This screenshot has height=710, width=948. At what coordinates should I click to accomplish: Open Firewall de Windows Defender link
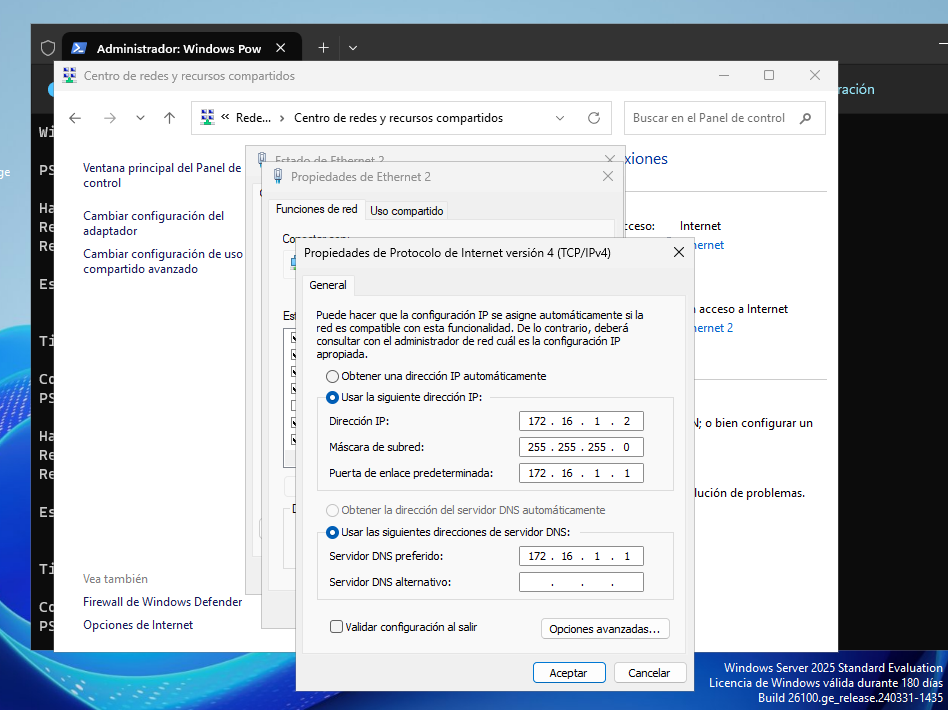pyautogui.click(x=163, y=602)
